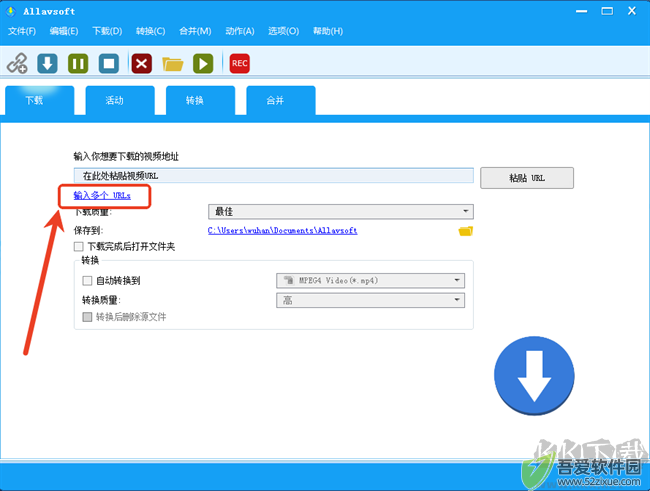Play the file with the green play icon

click(x=203, y=63)
